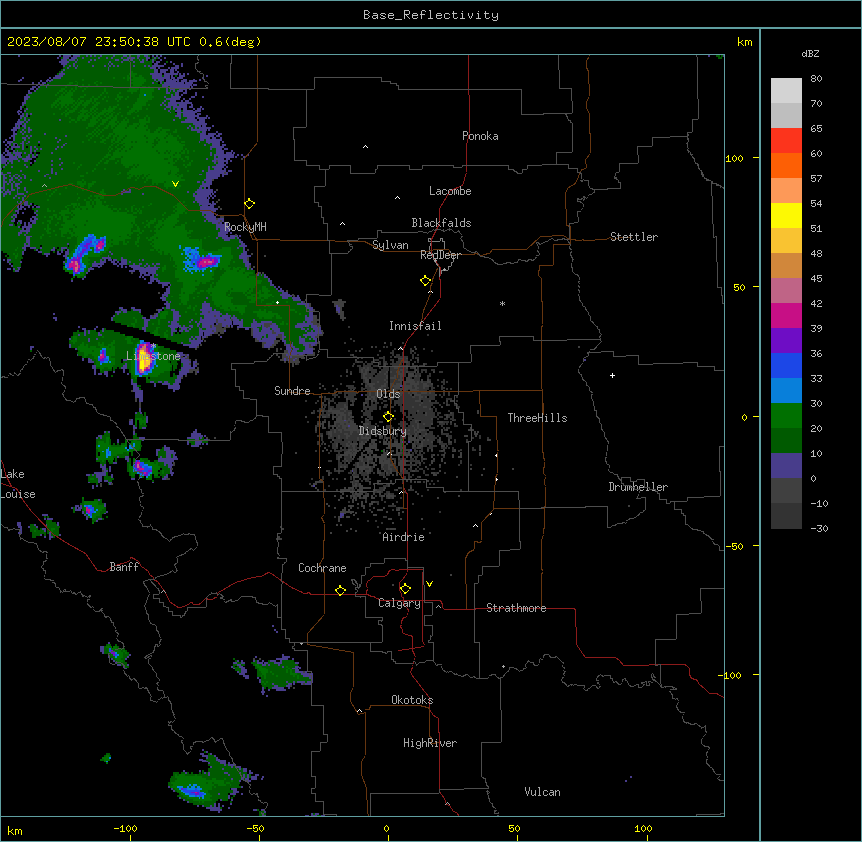Click the white asterisk marker east of Innisfail
862x842 pixels.
[502, 303]
